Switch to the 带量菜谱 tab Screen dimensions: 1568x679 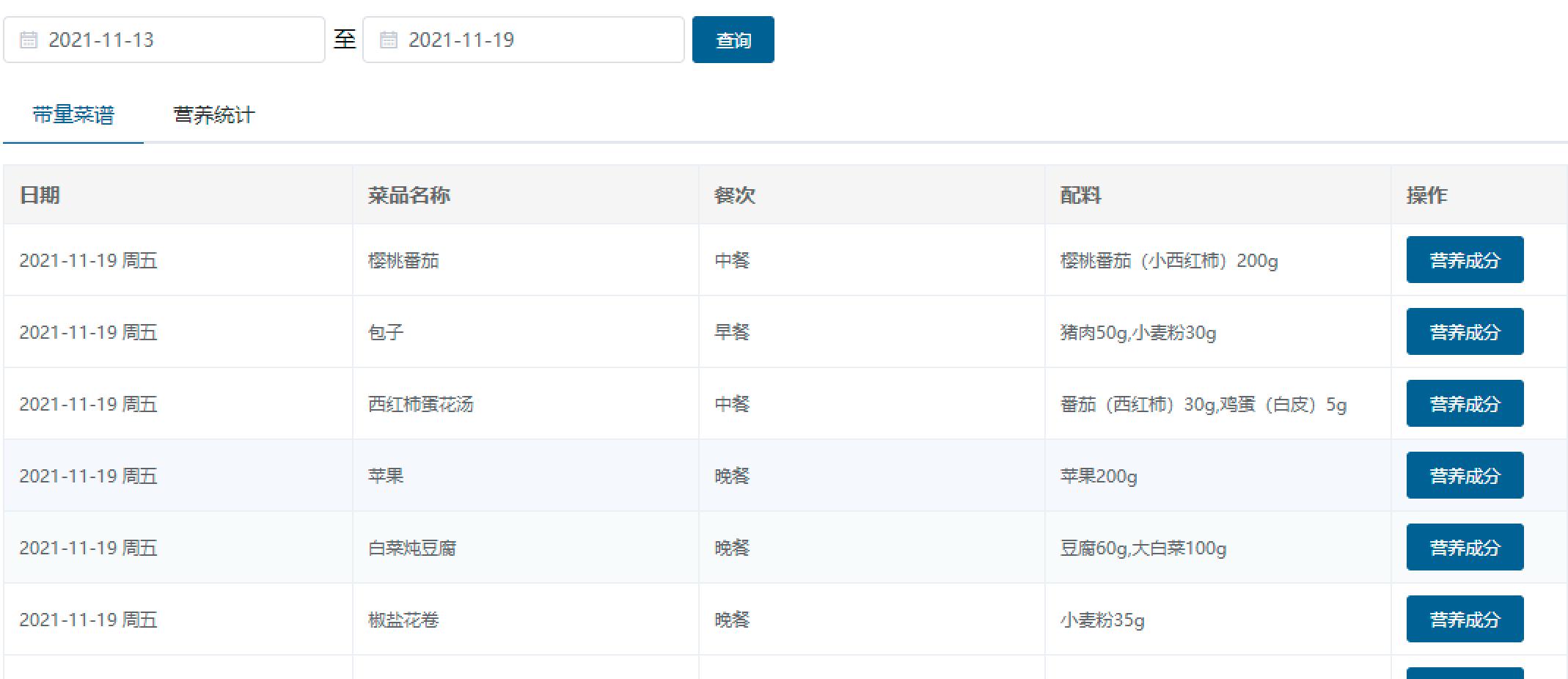[x=73, y=115]
